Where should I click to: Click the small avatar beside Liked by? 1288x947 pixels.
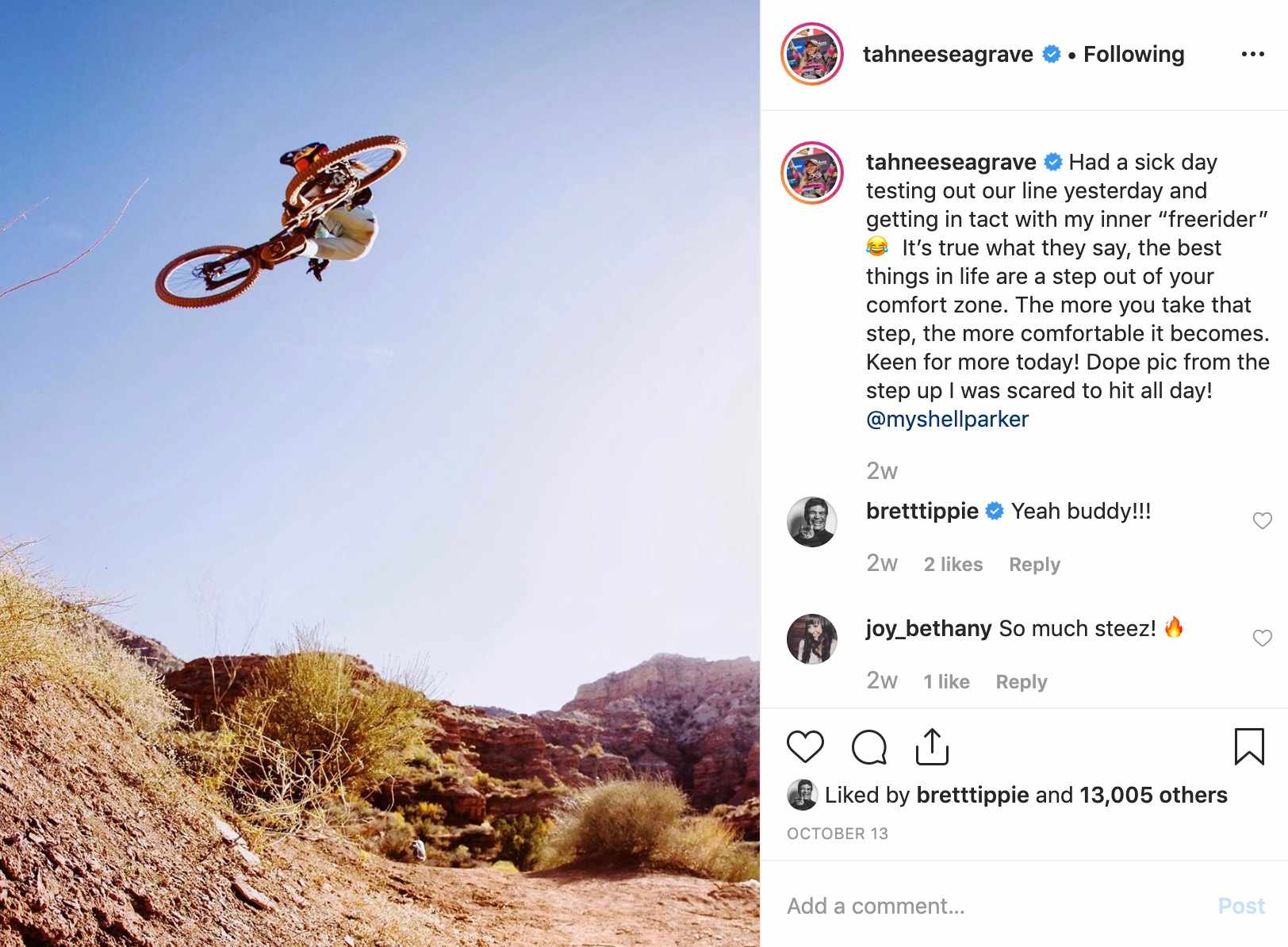tap(802, 795)
